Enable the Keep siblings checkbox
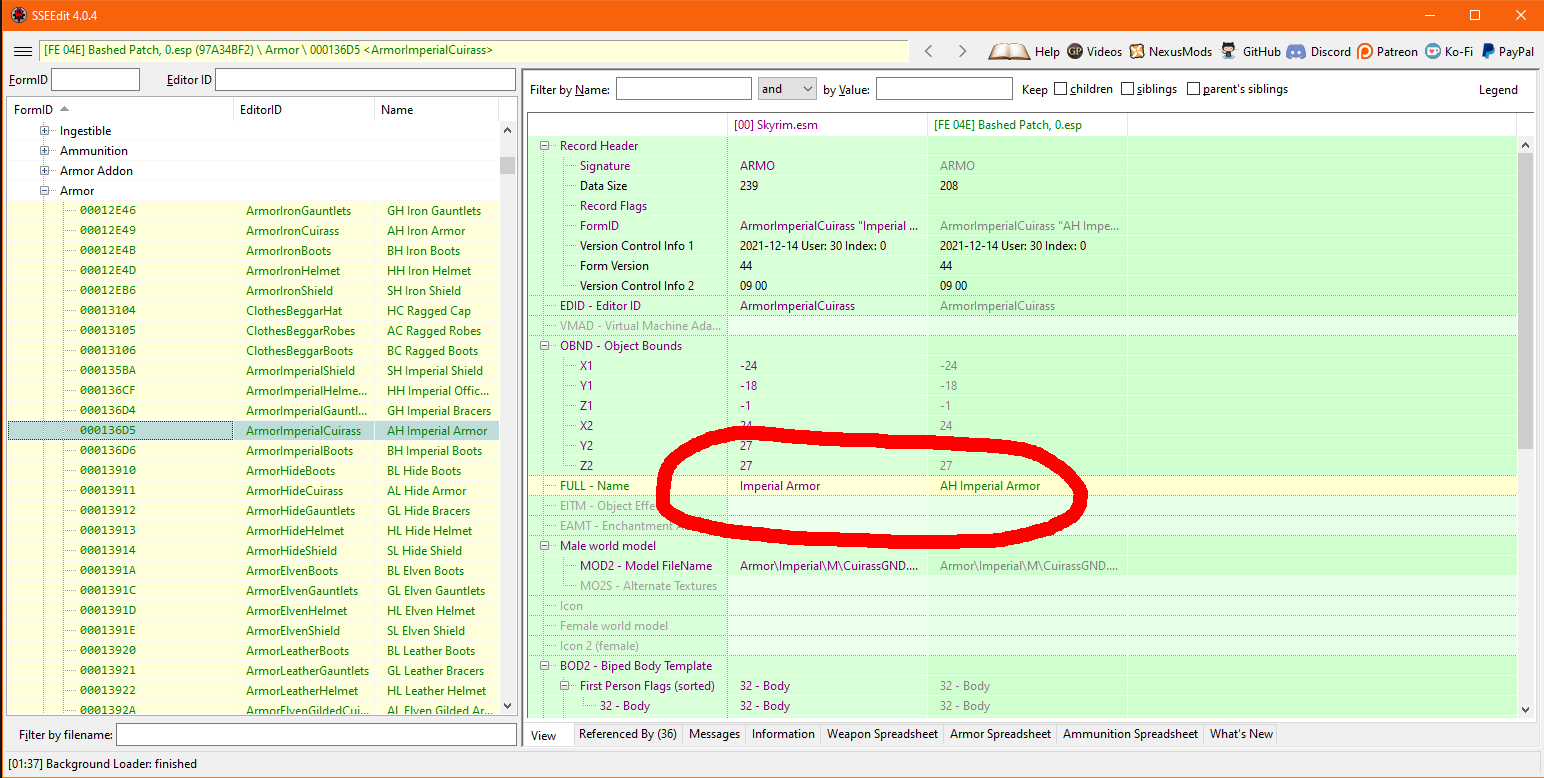The height and width of the screenshot is (778, 1544). click(x=1127, y=89)
